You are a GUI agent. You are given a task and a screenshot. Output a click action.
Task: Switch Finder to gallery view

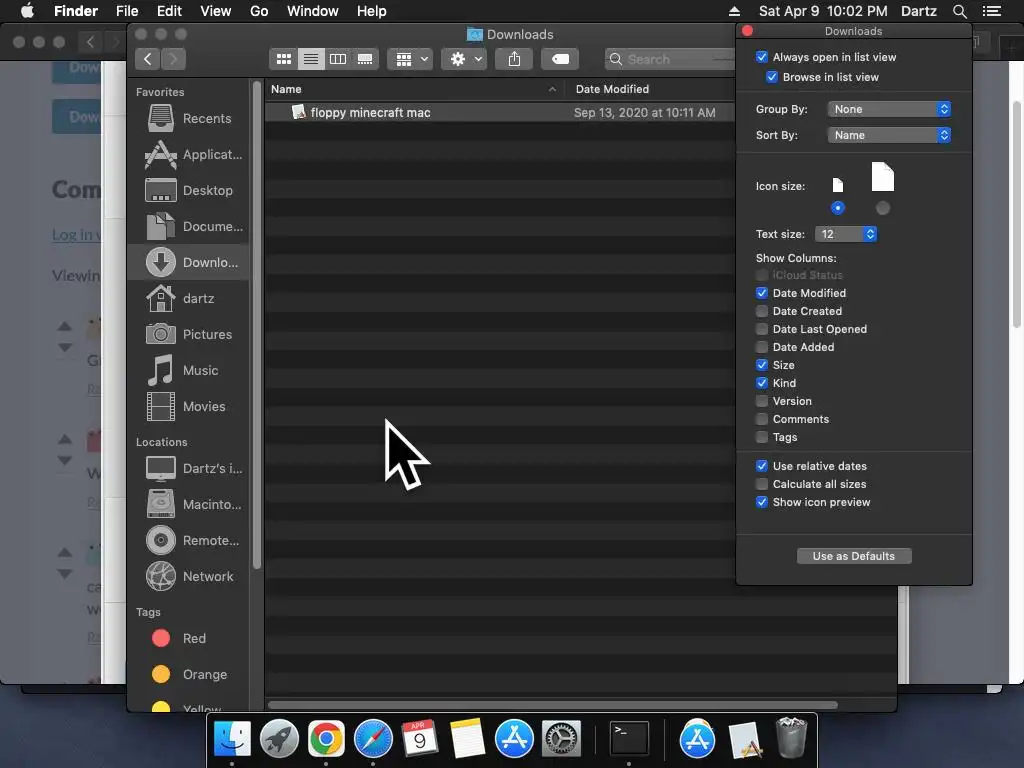(365, 59)
